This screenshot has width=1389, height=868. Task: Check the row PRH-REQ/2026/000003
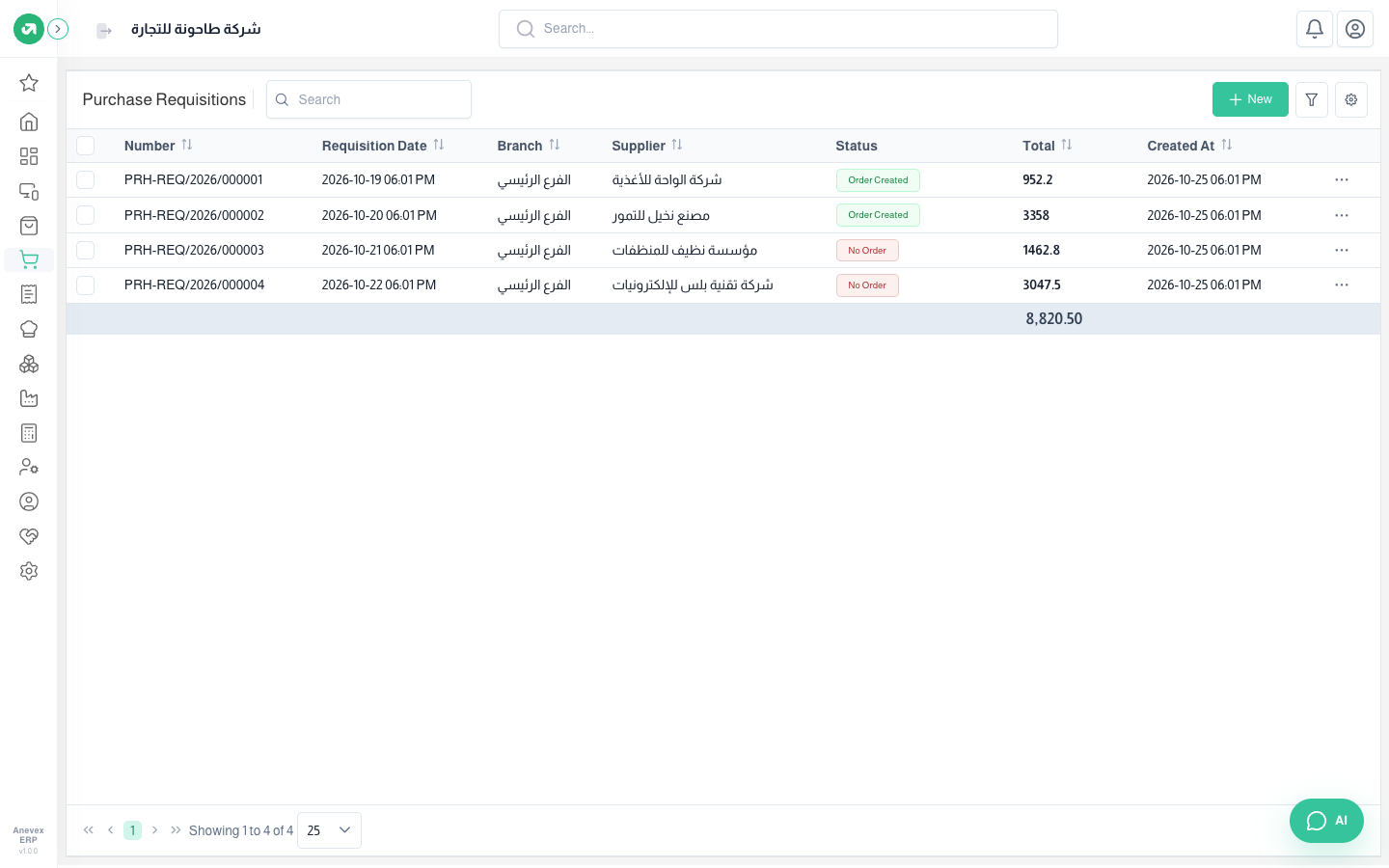[86, 250]
